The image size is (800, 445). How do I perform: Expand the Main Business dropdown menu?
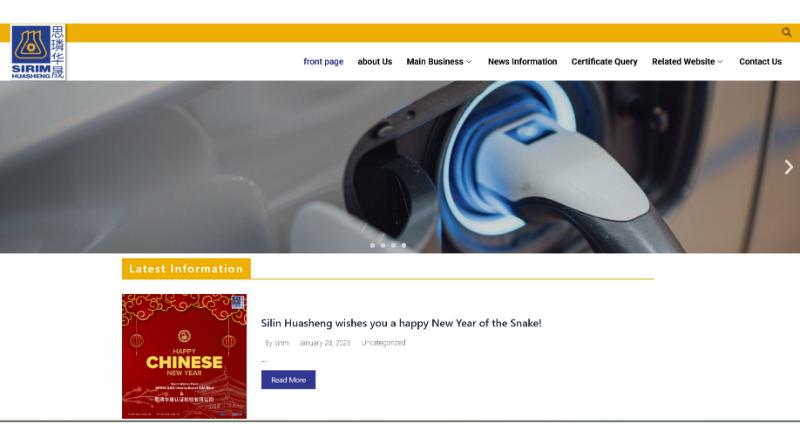(x=439, y=62)
